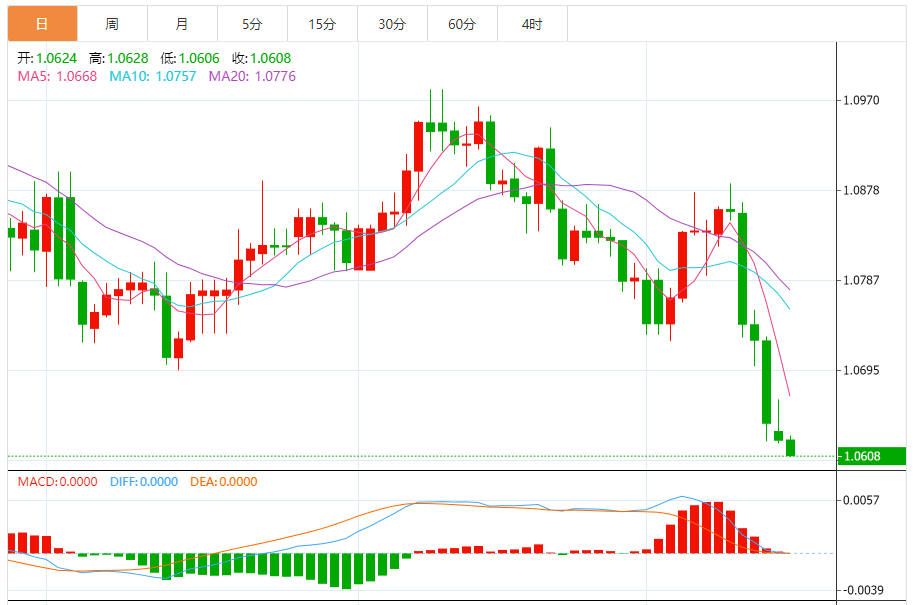Click the 1.0787 price axis label

click(x=861, y=280)
